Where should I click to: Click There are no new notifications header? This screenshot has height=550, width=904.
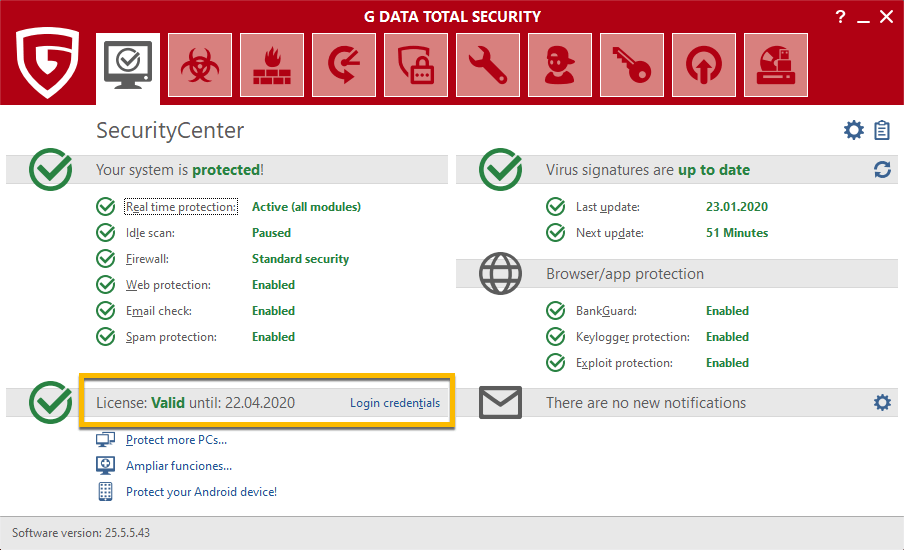point(646,402)
